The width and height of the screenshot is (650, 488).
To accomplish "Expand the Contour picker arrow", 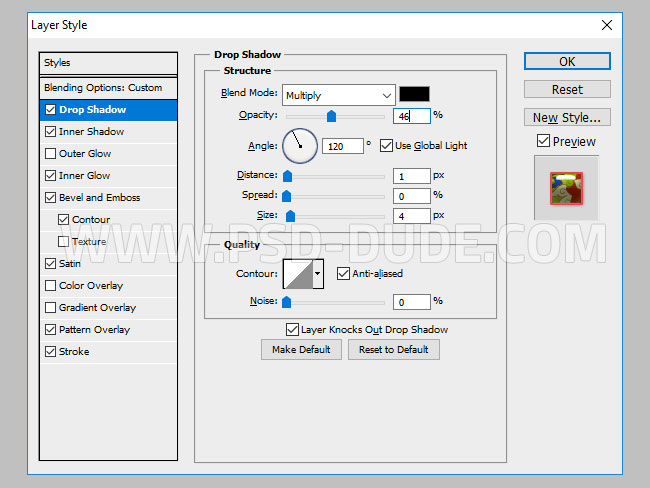I will tap(319, 273).
